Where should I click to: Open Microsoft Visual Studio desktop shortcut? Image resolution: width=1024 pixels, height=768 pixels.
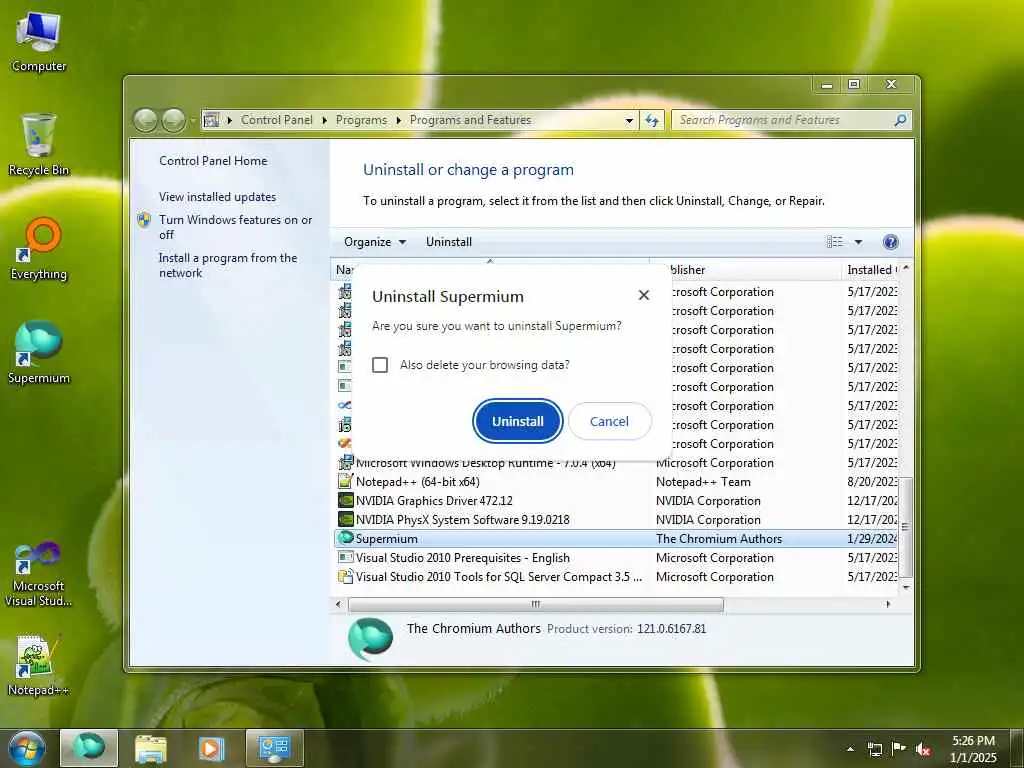39,575
